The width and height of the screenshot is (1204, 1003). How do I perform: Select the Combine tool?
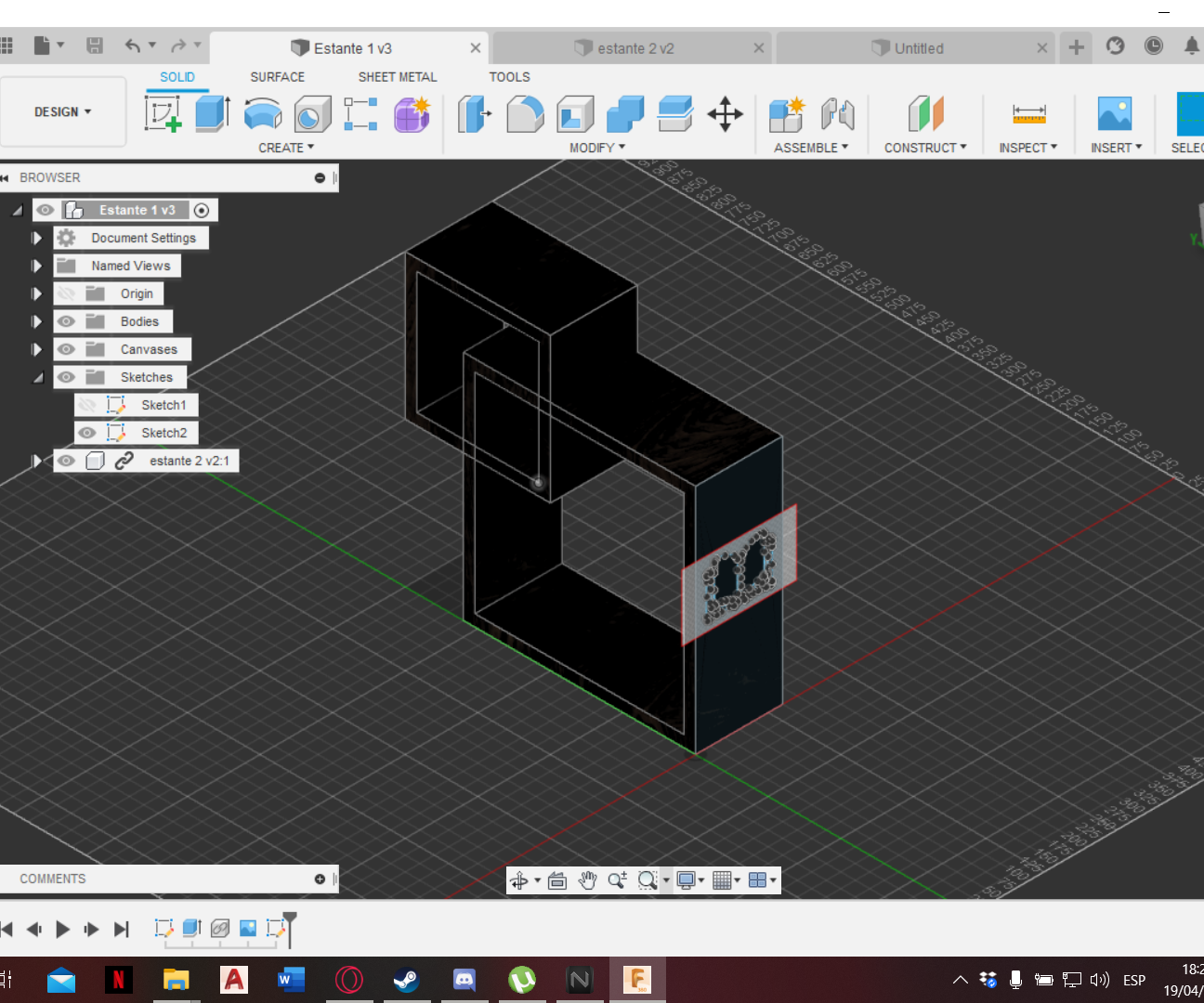point(625,114)
